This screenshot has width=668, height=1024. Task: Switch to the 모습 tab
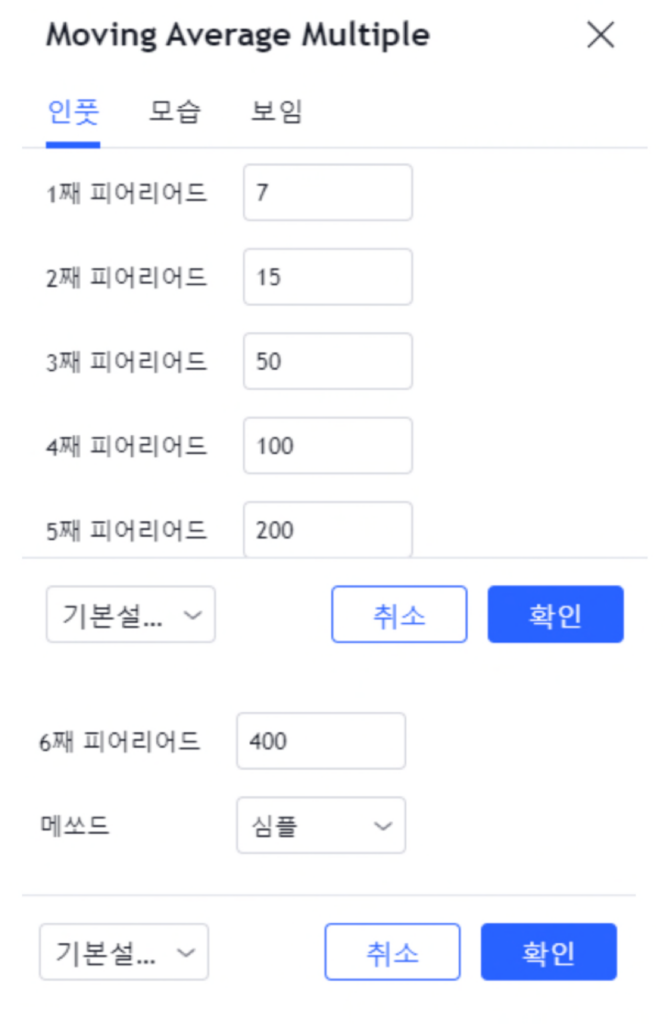pyautogui.click(x=174, y=111)
